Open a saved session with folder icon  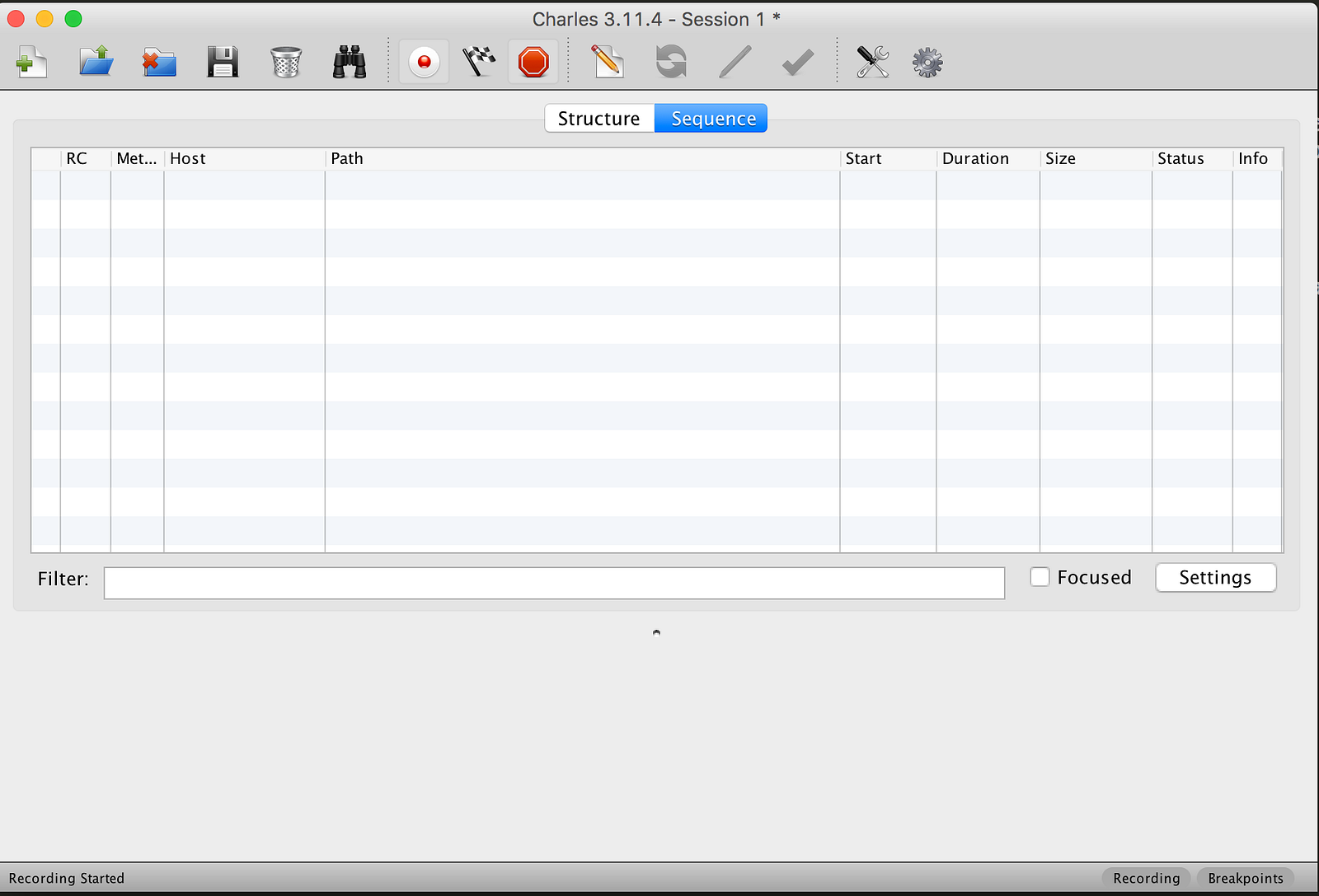click(x=96, y=62)
